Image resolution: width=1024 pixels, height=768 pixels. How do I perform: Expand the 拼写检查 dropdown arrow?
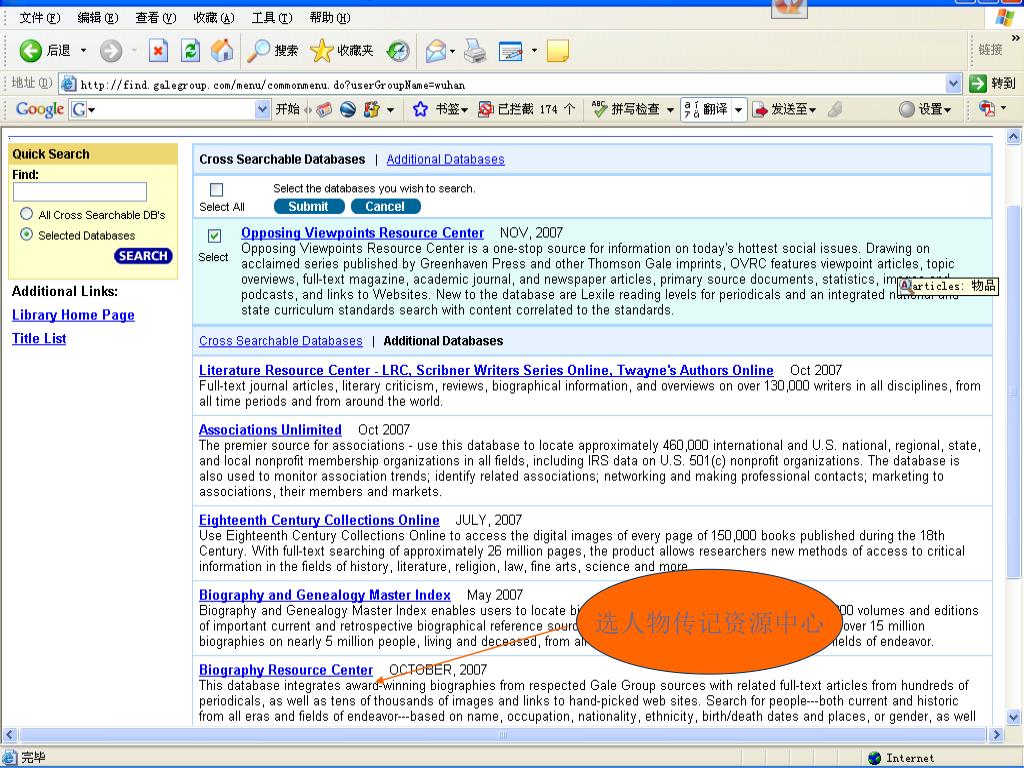(670, 109)
